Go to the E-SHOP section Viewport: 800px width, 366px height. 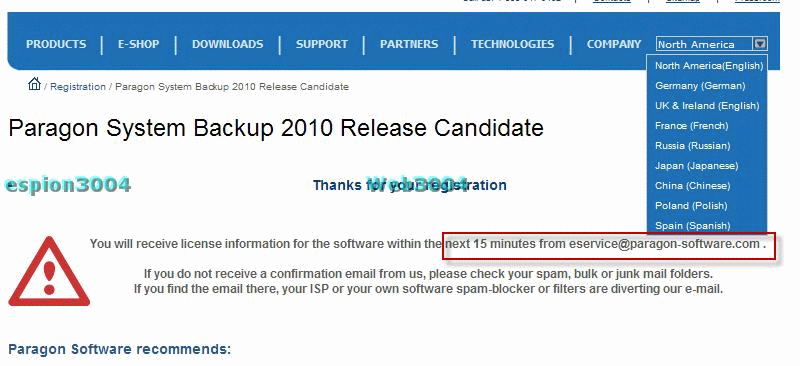[138, 44]
